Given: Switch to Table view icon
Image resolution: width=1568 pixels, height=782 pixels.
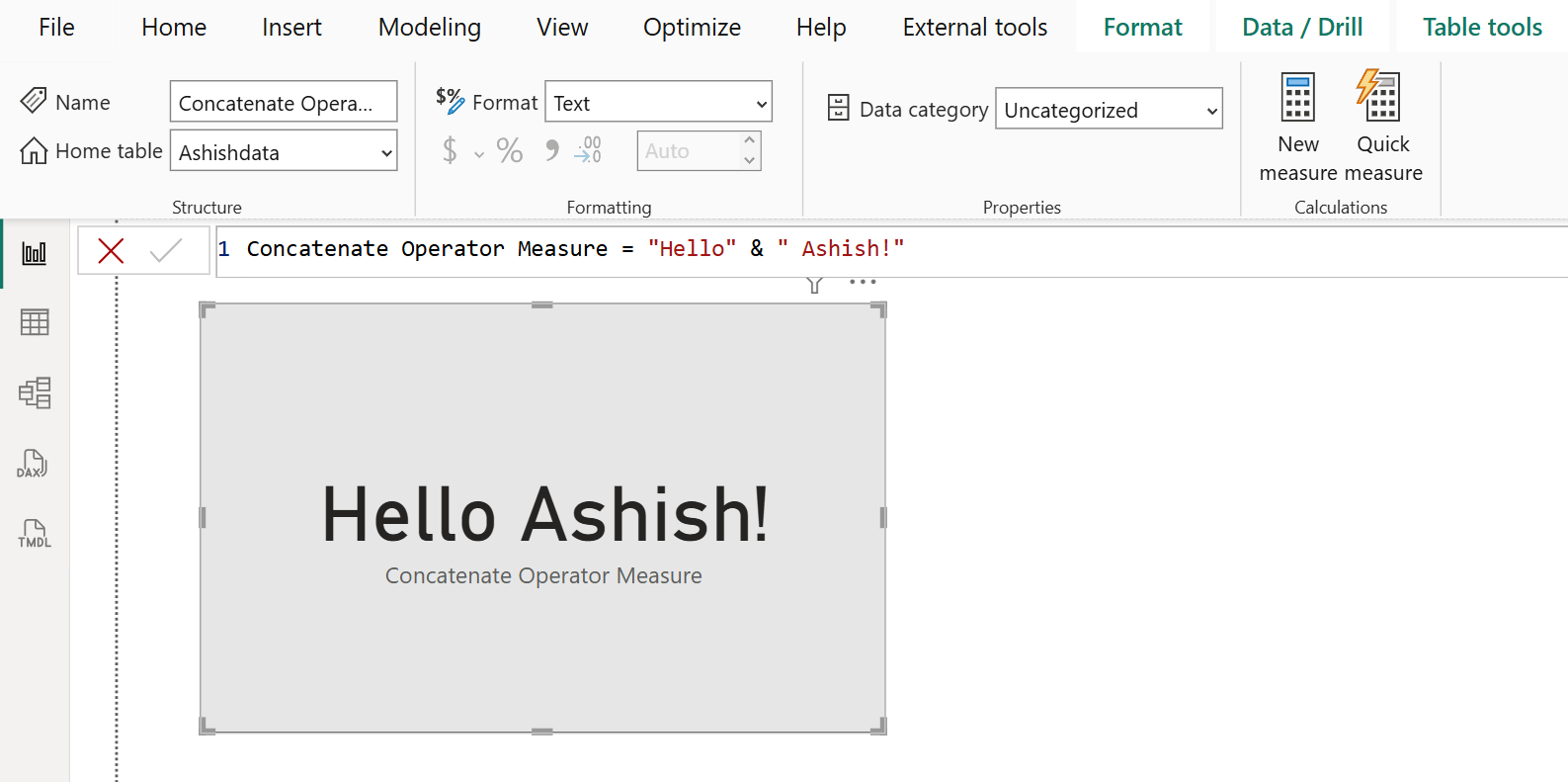Looking at the screenshot, I should click(x=35, y=322).
